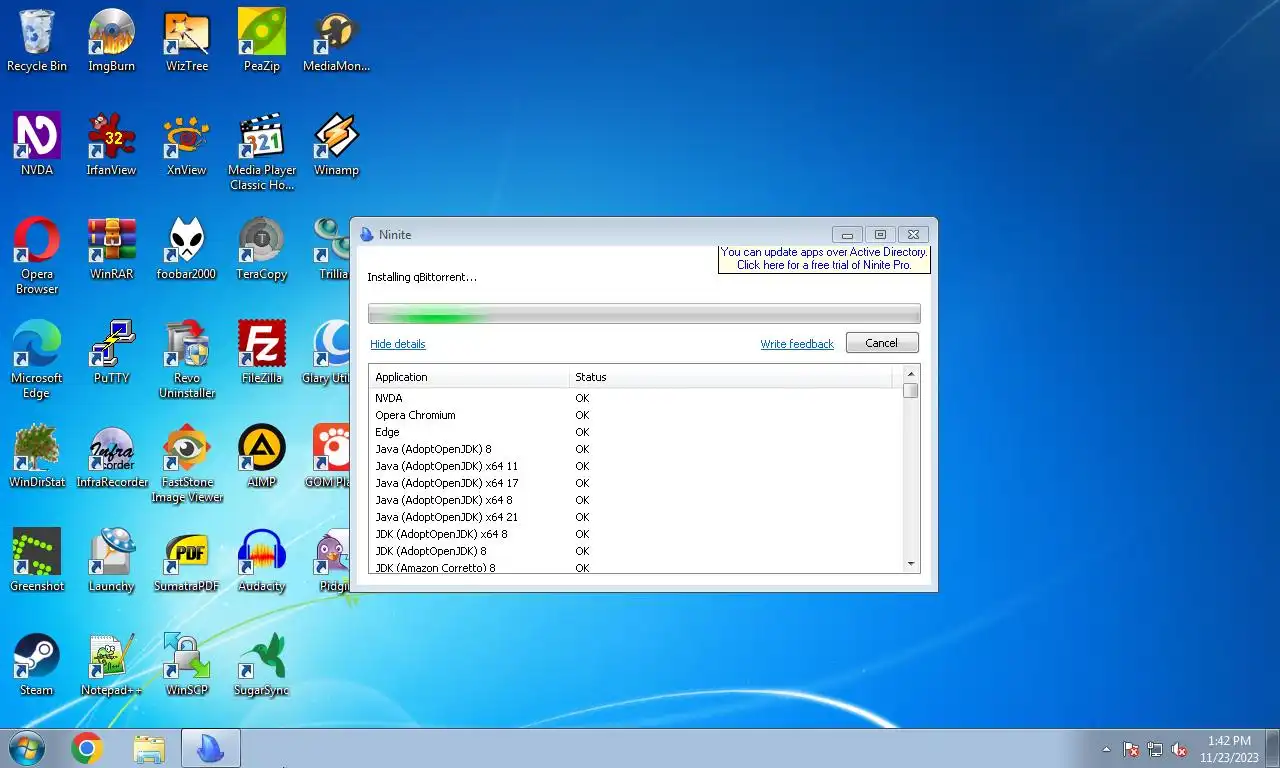Select the JDK (Amazon Corretto) 8 row
1280x768 pixels.
coord(635,567)
